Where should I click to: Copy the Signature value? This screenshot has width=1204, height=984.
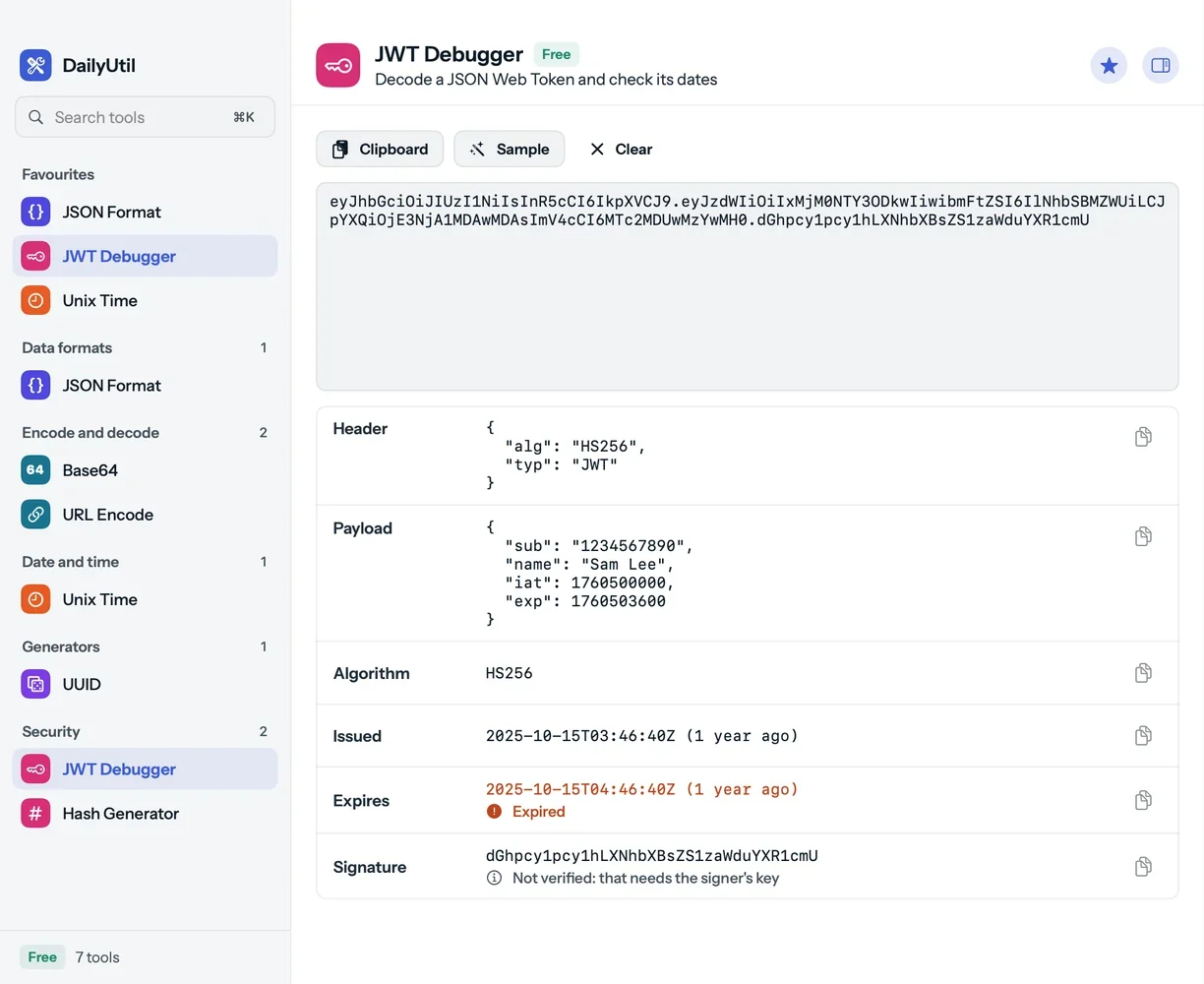pos(1143,866)
